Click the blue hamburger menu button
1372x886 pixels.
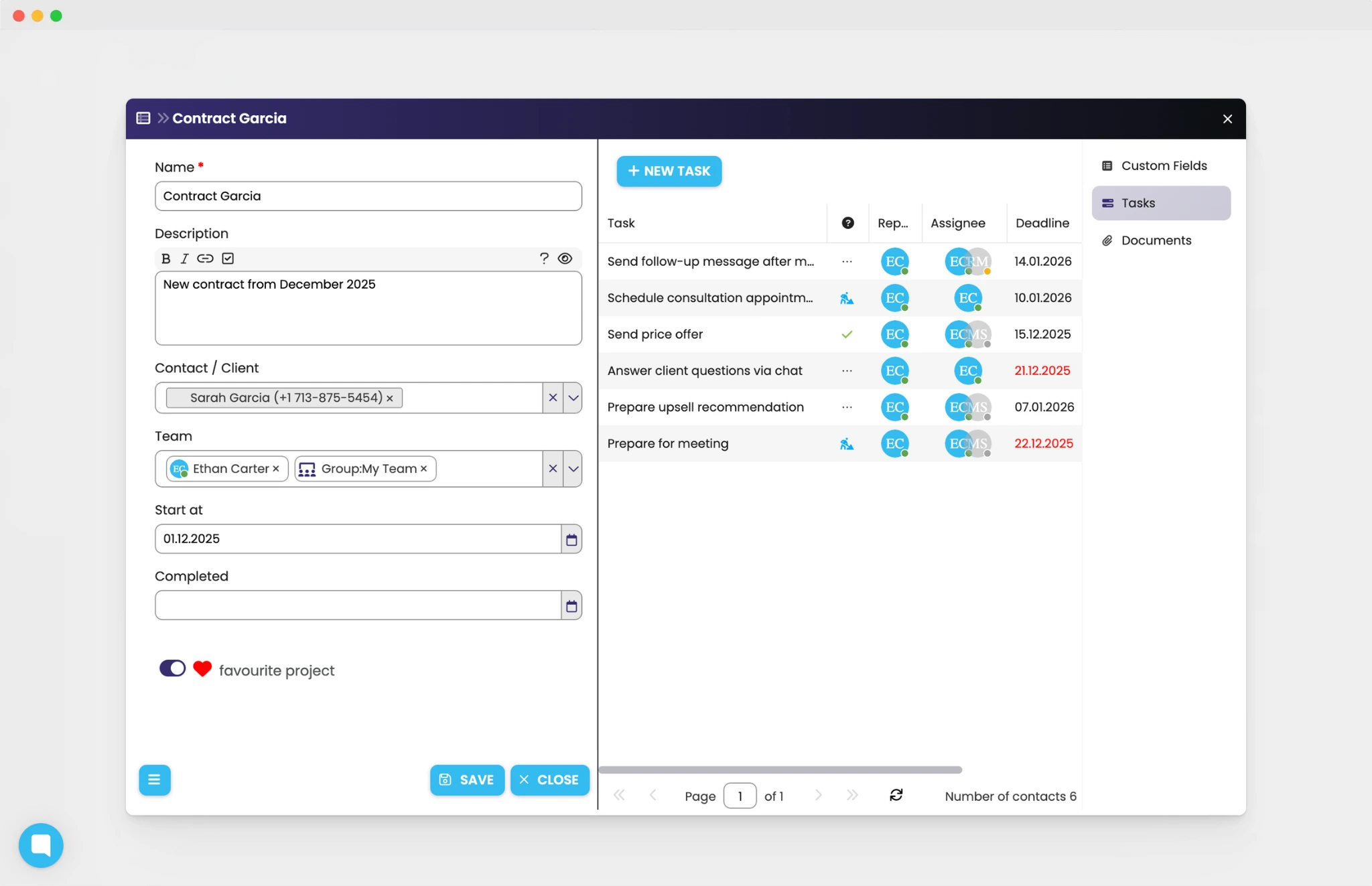(x=154, y=780)
